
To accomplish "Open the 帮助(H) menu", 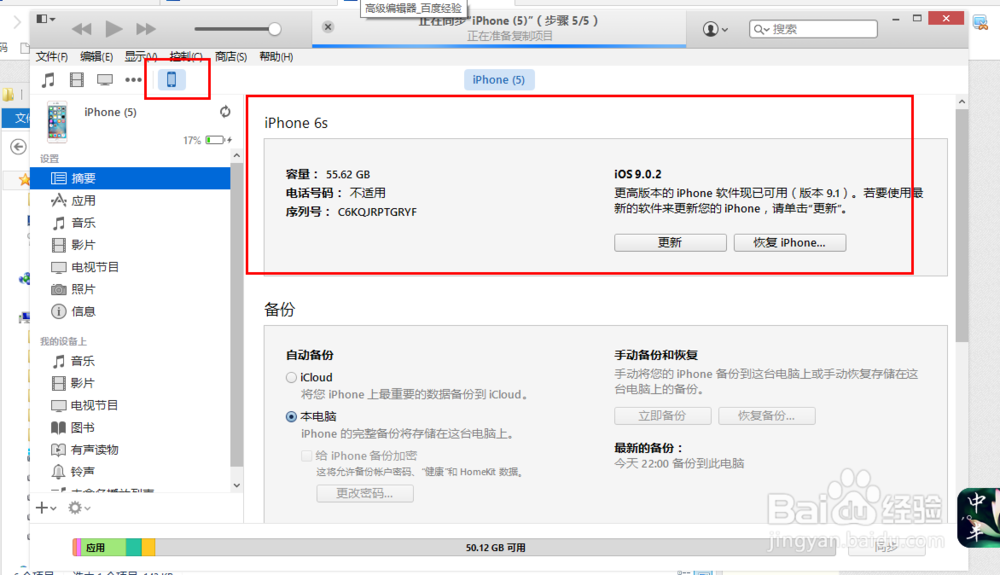I will pos(276,57).
